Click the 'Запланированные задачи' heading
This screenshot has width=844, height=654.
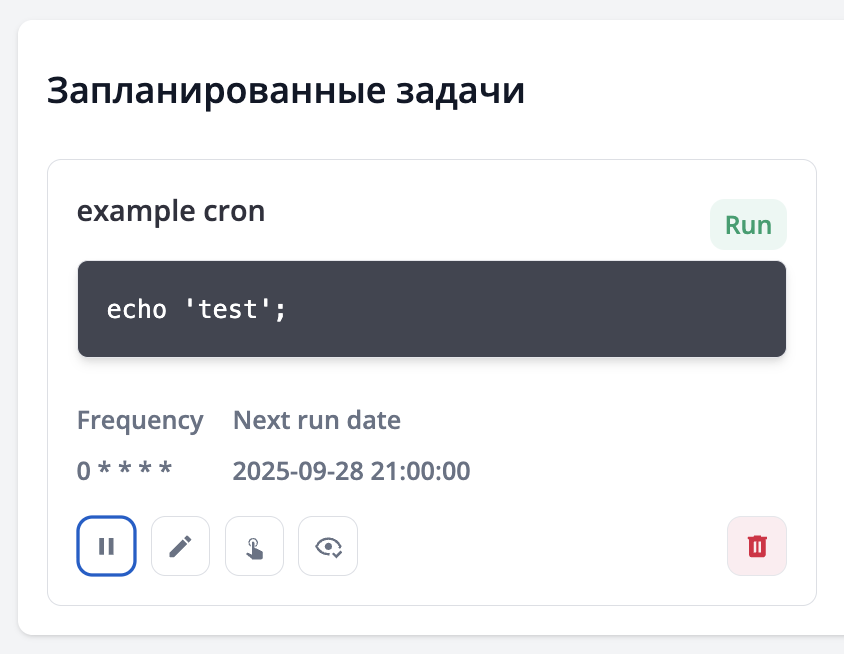[286, 91]
